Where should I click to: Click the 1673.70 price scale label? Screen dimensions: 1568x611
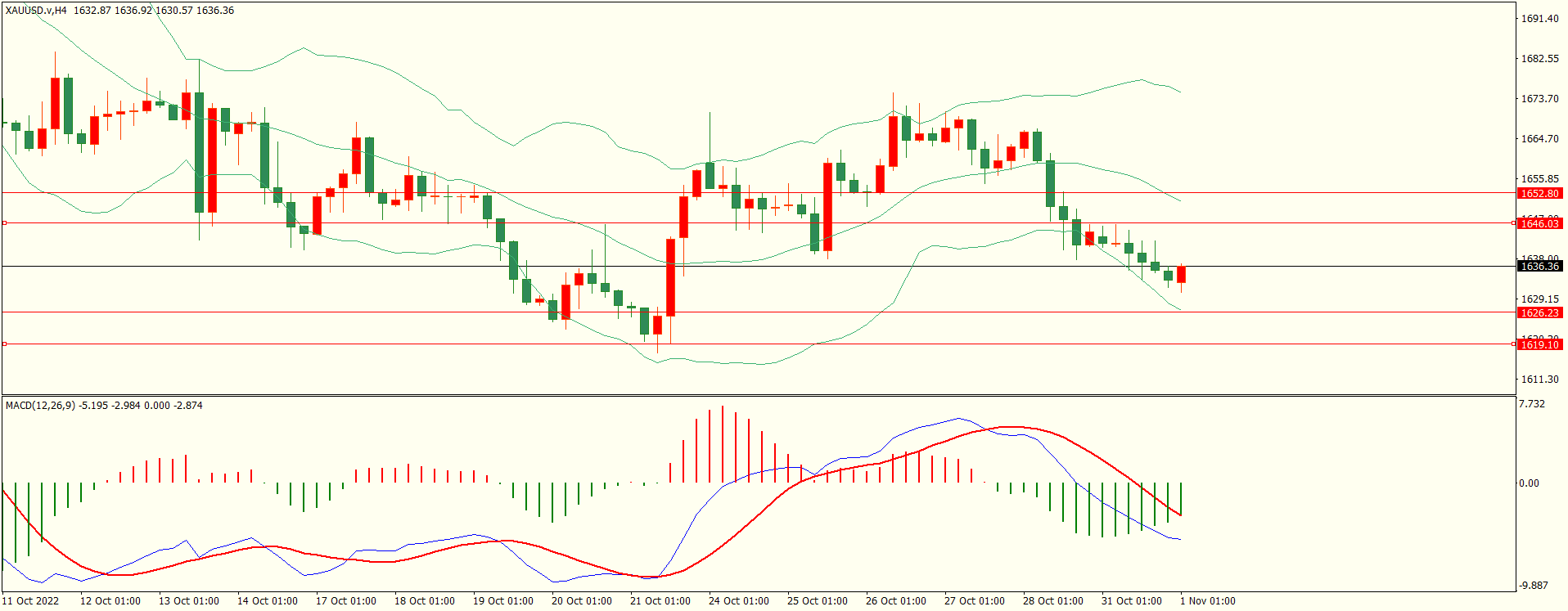(x=1539, y=99)
